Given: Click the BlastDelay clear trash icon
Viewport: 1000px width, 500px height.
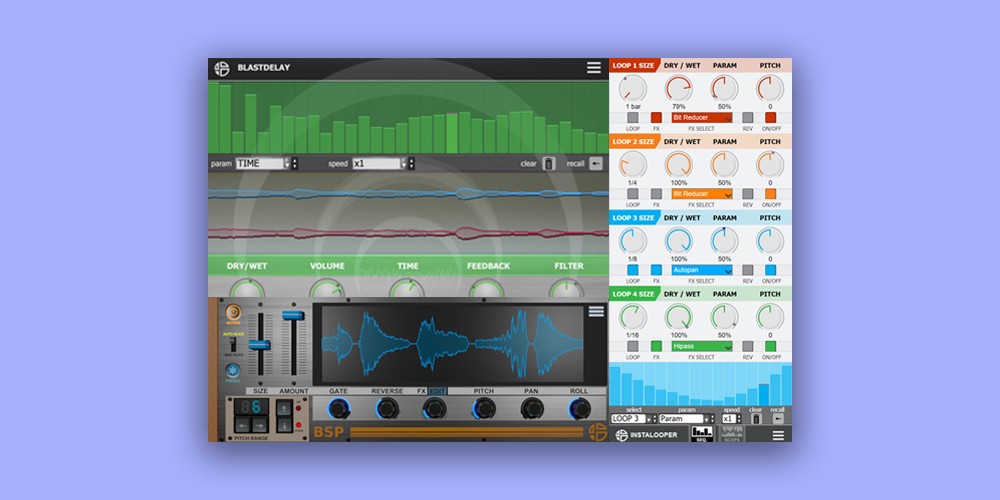Looking at the screenshot, I should click(x=549, y=163).
